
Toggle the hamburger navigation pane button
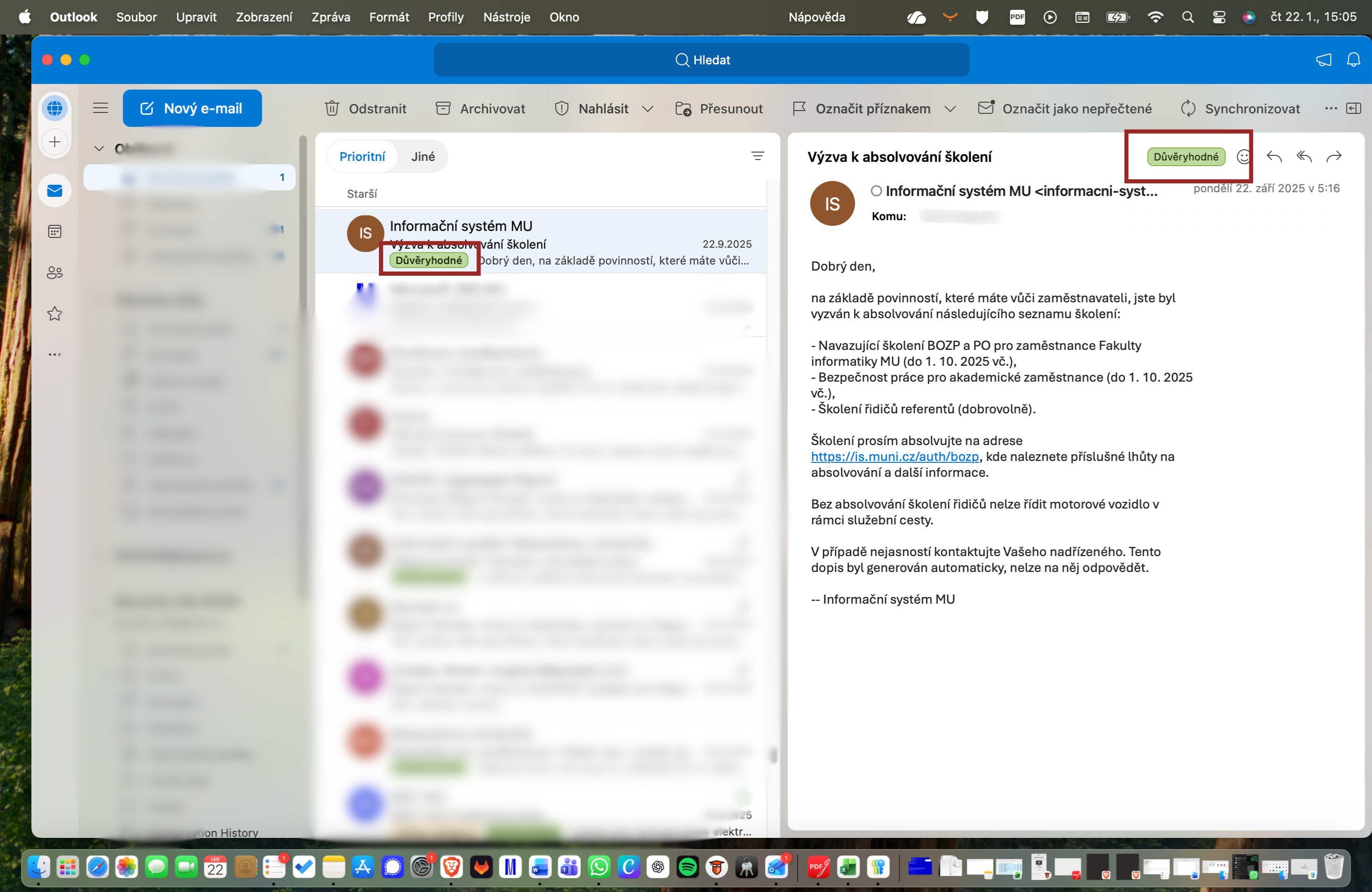(100, 108)
